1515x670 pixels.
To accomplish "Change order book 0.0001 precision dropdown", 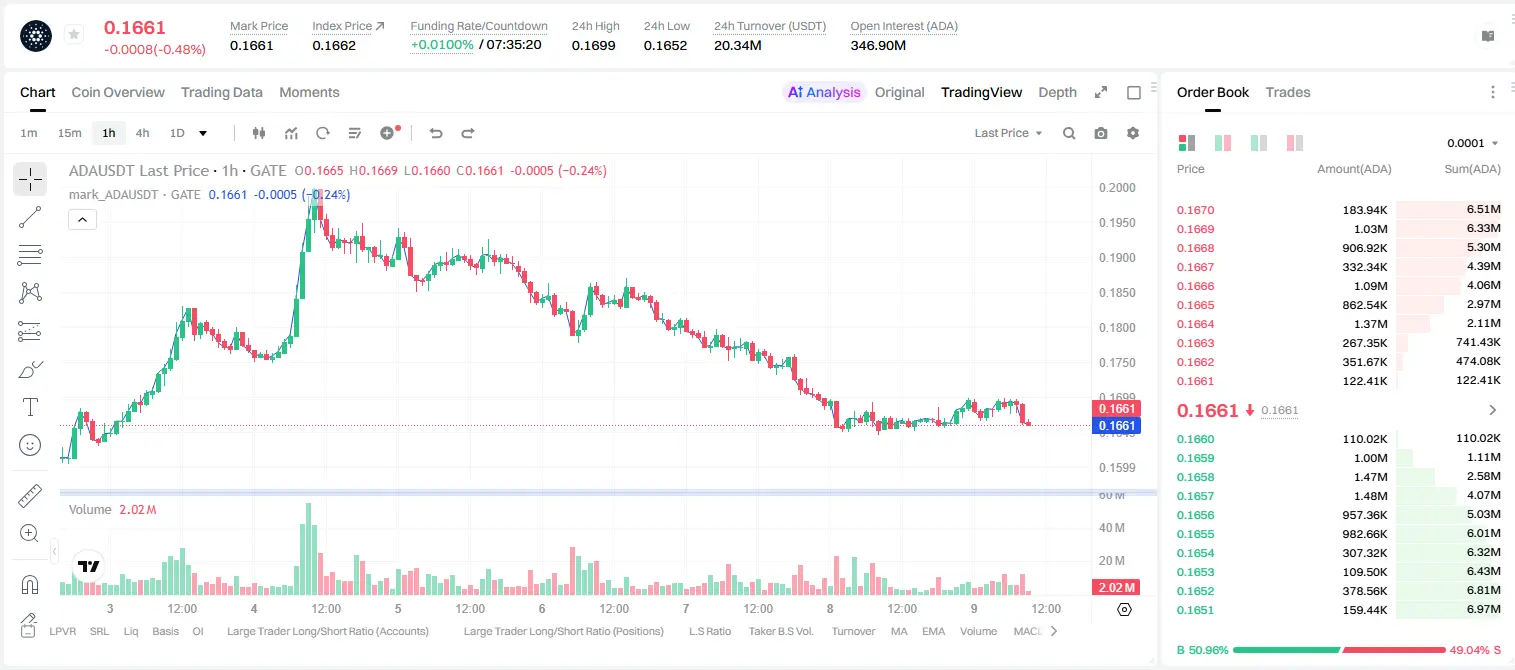I will (x=1473, y=143).
